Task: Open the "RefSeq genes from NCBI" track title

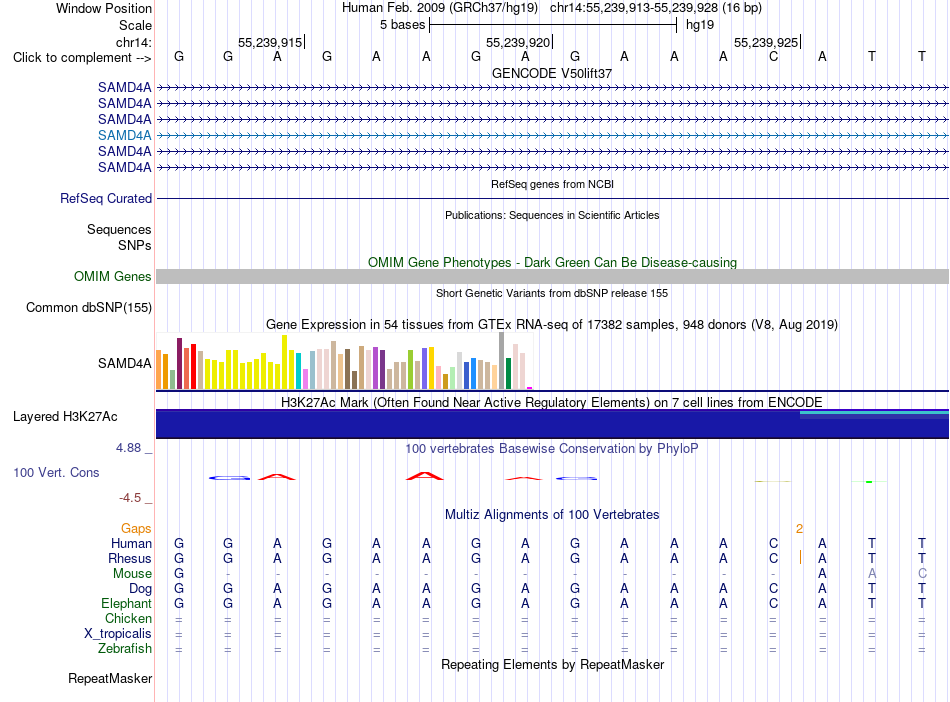Action: (x=552, y=184)
